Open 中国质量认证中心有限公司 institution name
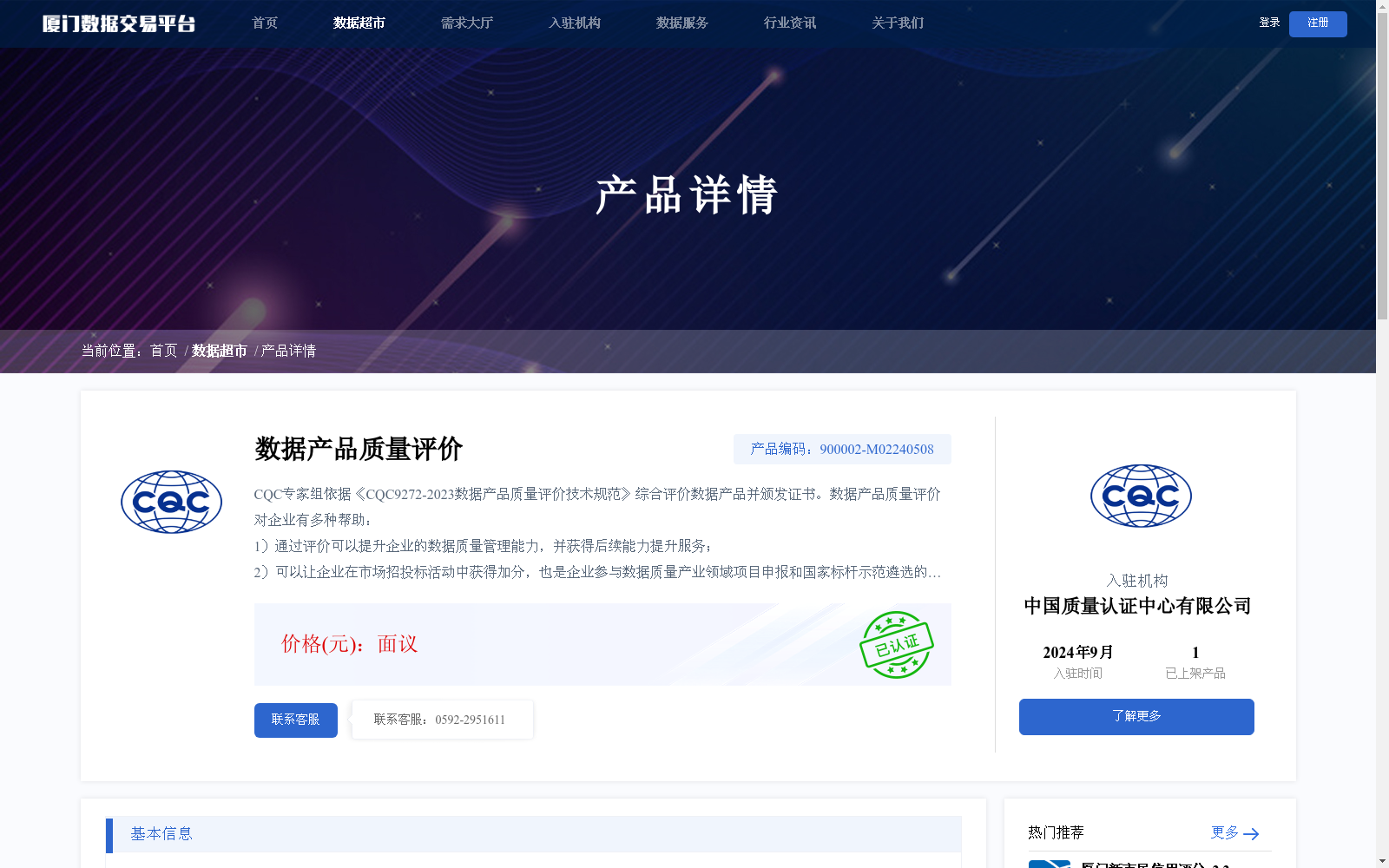1389x868 pixels. tap(1137, 606)
